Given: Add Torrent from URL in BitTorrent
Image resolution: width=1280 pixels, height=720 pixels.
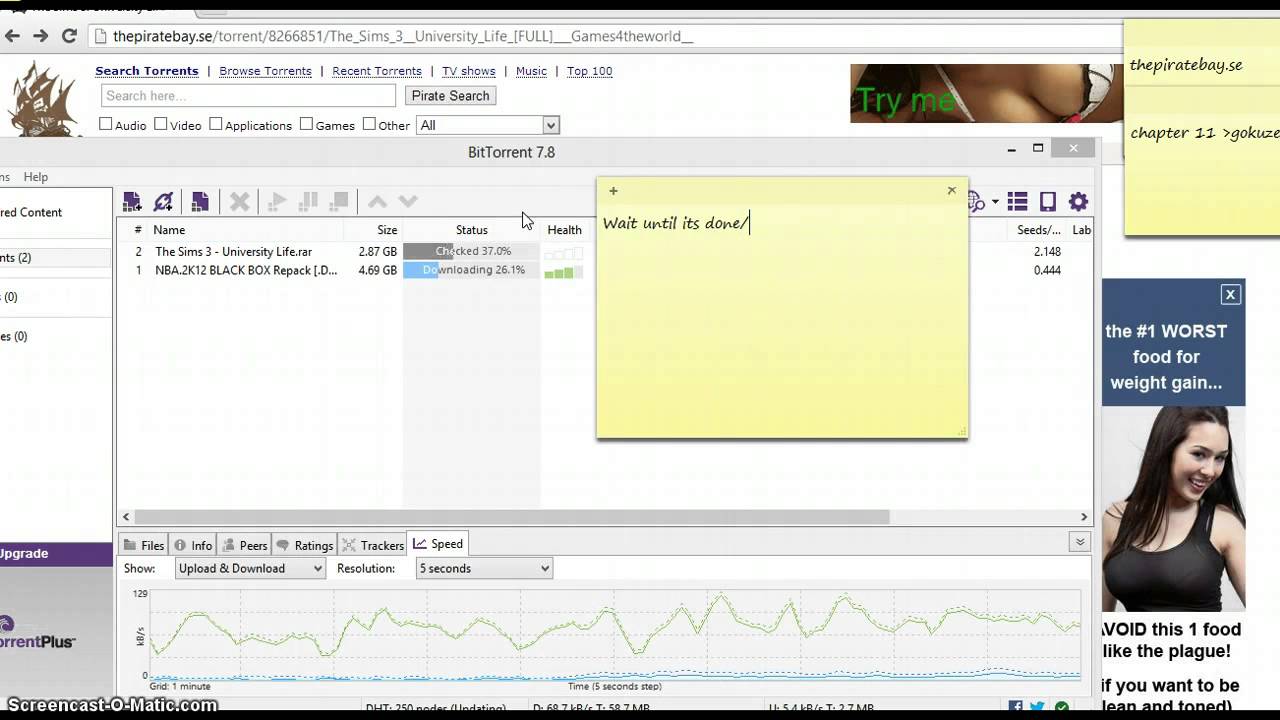Looking at the screenshot, I should point(164,202).
